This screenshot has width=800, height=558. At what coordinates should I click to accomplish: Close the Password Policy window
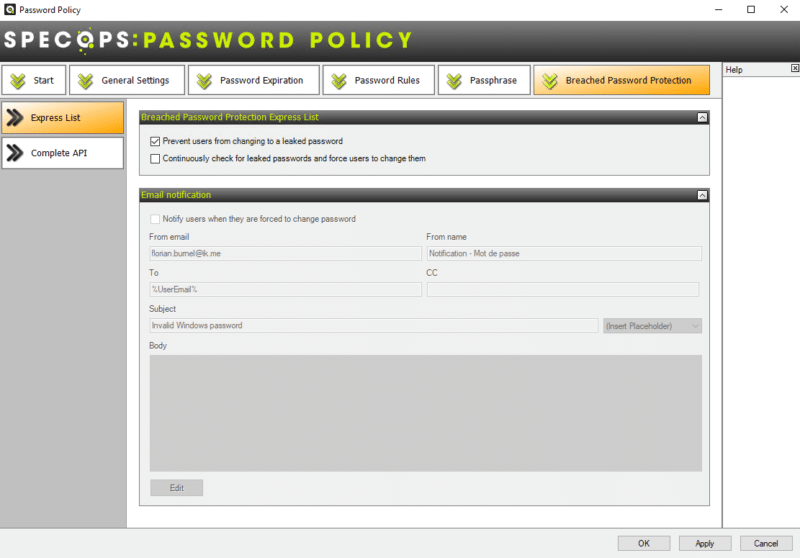(784, 10)
